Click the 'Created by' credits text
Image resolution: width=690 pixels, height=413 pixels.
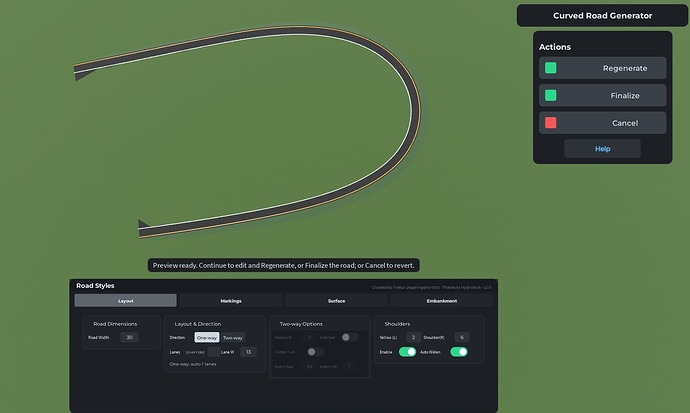tap(431, 287)
